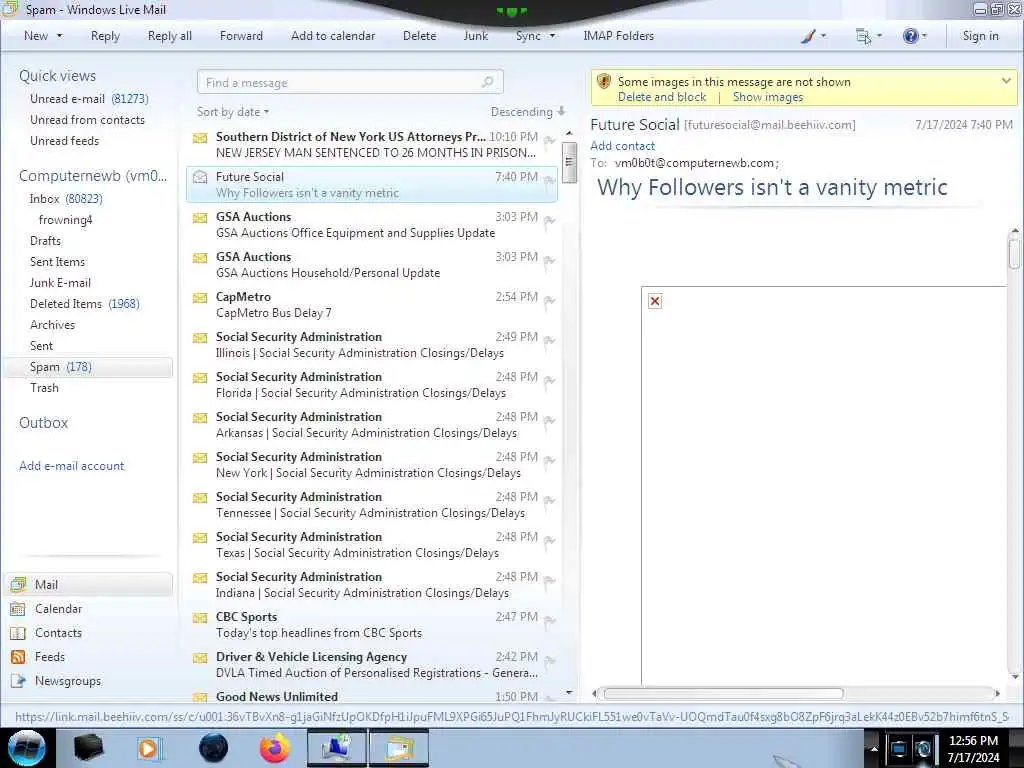Open the Windows Start orb
Viewport: 1024px width, 768px height.
pyautogui.click(x=26, y=748)
